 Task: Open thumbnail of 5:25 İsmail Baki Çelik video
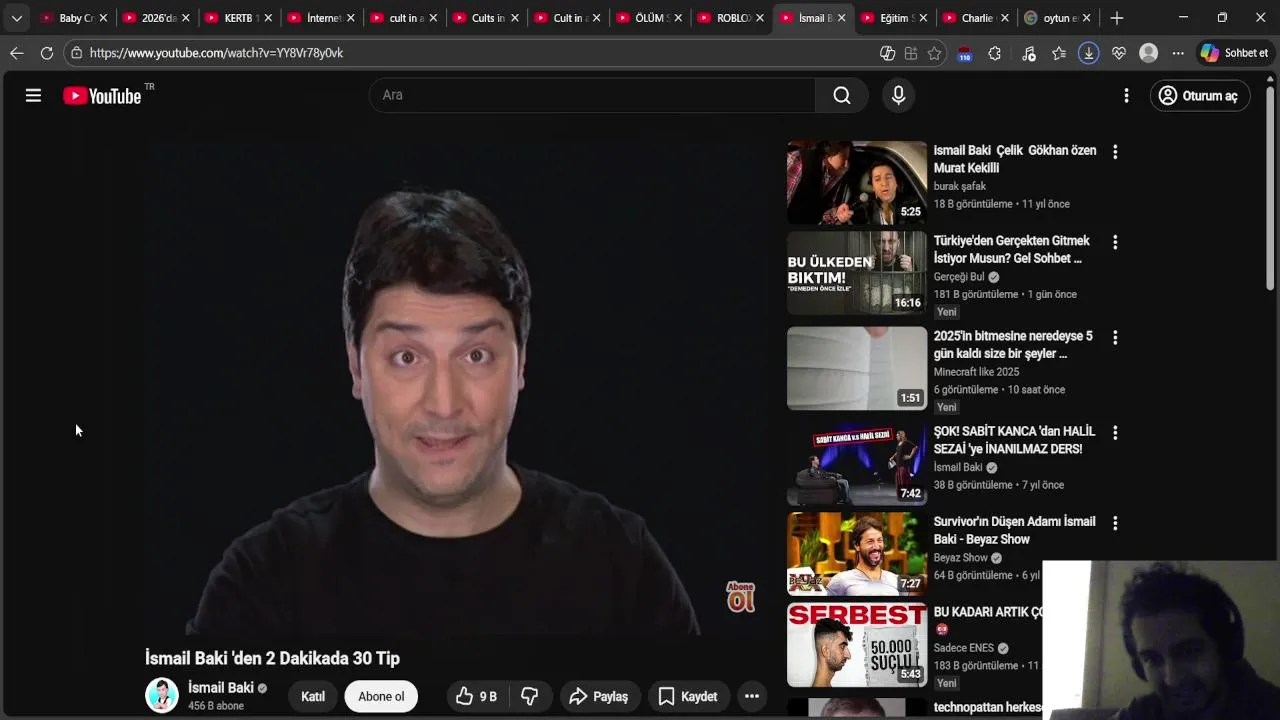(857, 182)
